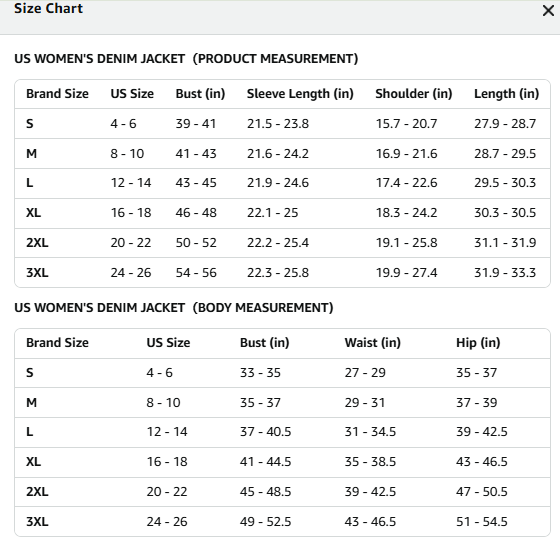Select the S brand size row in product measurement table

coord(282,124)
